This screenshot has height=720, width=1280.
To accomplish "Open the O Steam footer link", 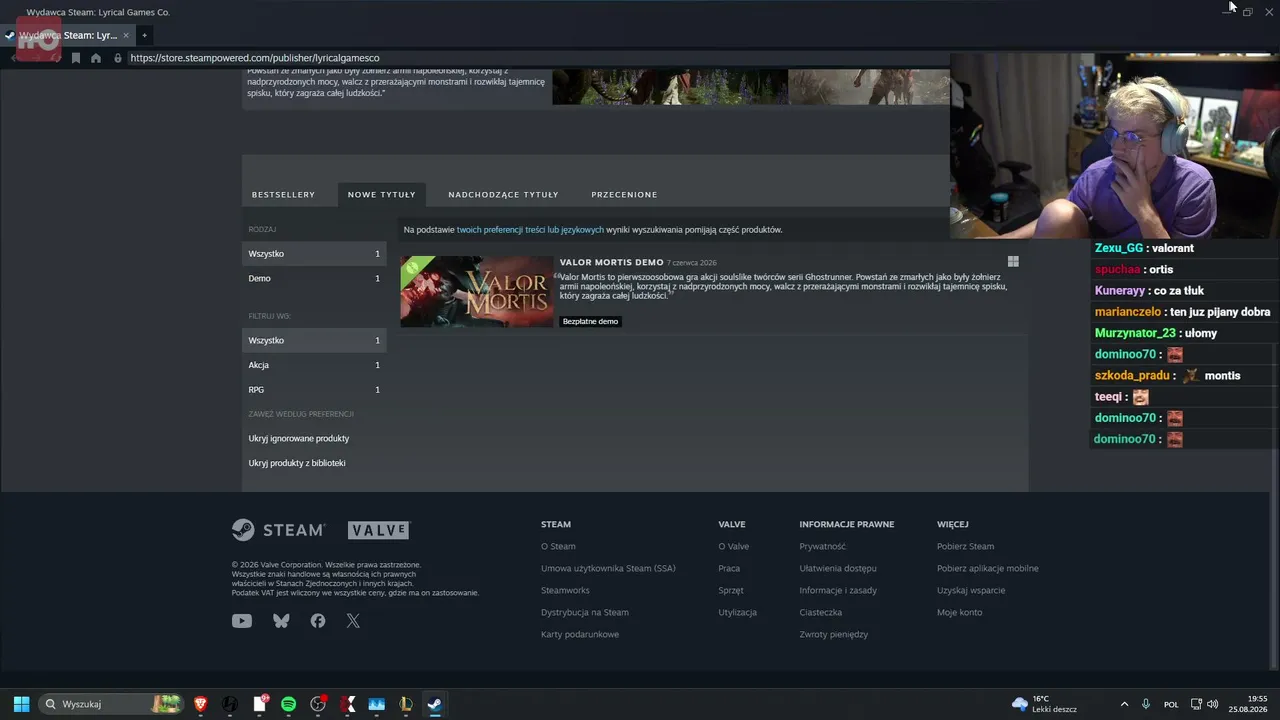I will tap(558, 546).
